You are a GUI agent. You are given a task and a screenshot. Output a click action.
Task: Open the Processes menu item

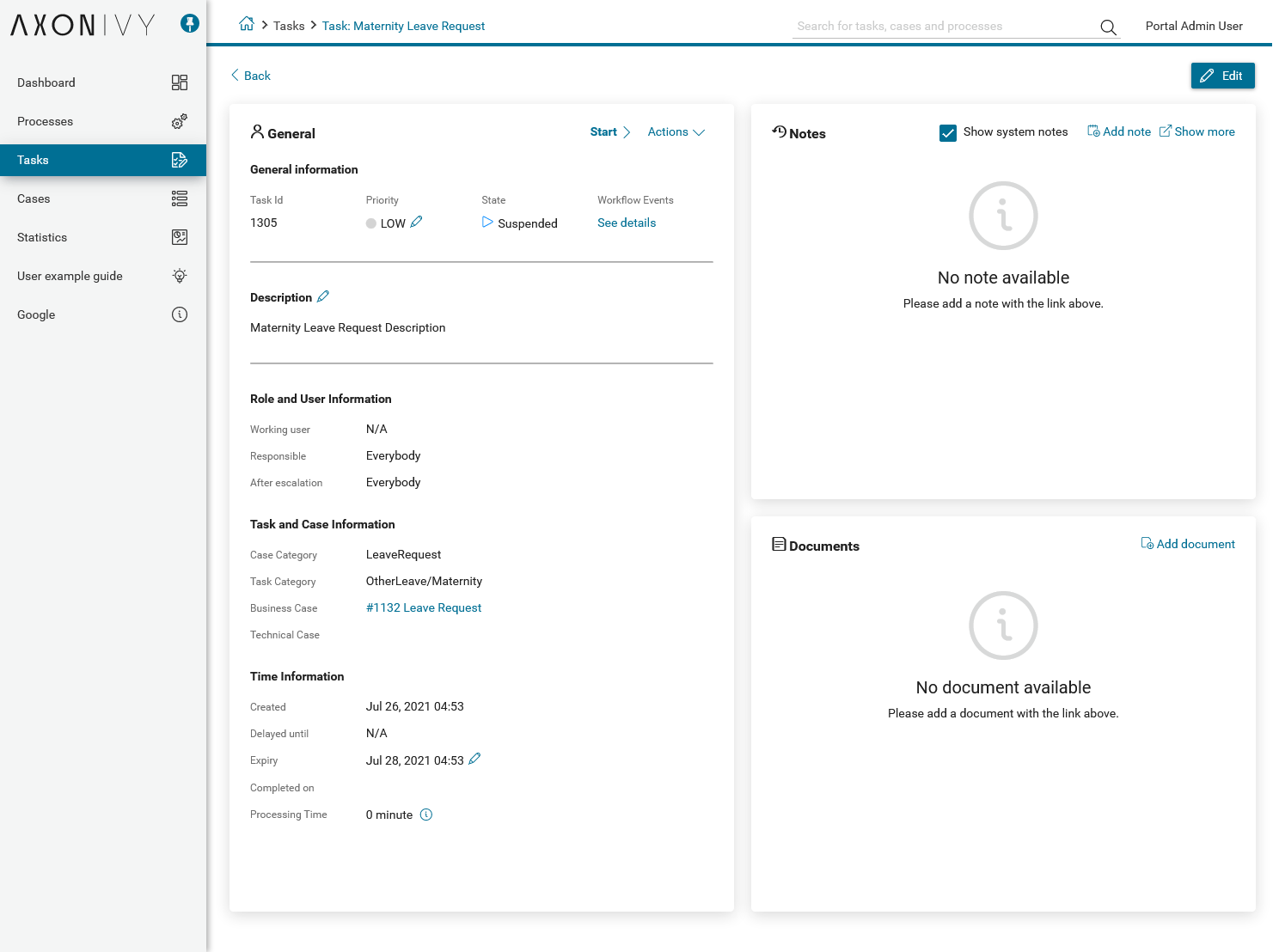point(46,121)
